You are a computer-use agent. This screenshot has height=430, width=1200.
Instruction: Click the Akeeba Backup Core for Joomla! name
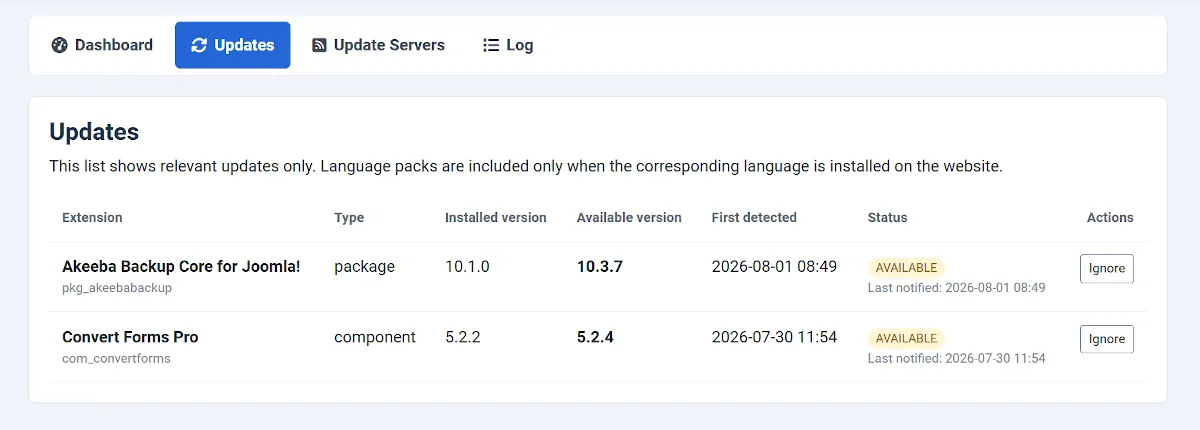pos(181,266)
